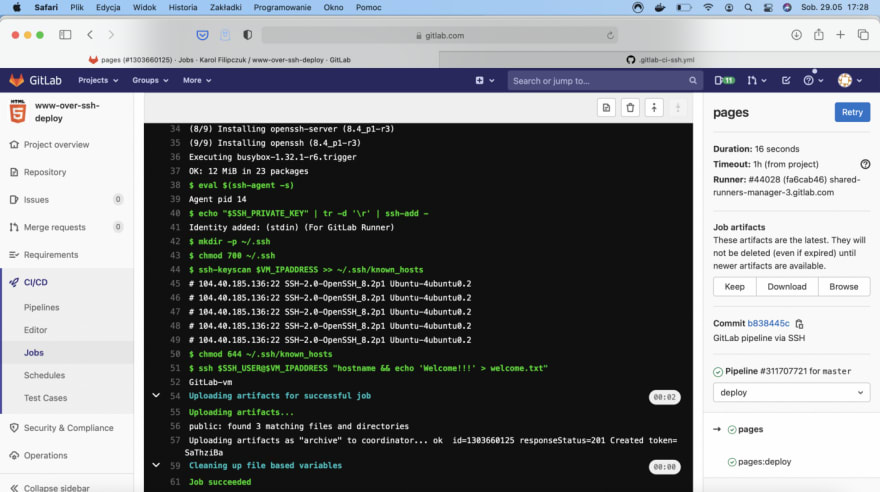The height and width of the screenshot is (492, 880).
Task: Open the Groups dropdown
Action: coord(150,80)
